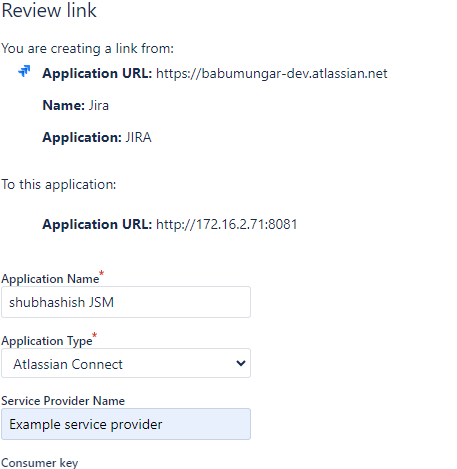Click the Jira application icon
Viewport: 457px width, 469px height.
[x=24, y=71]
